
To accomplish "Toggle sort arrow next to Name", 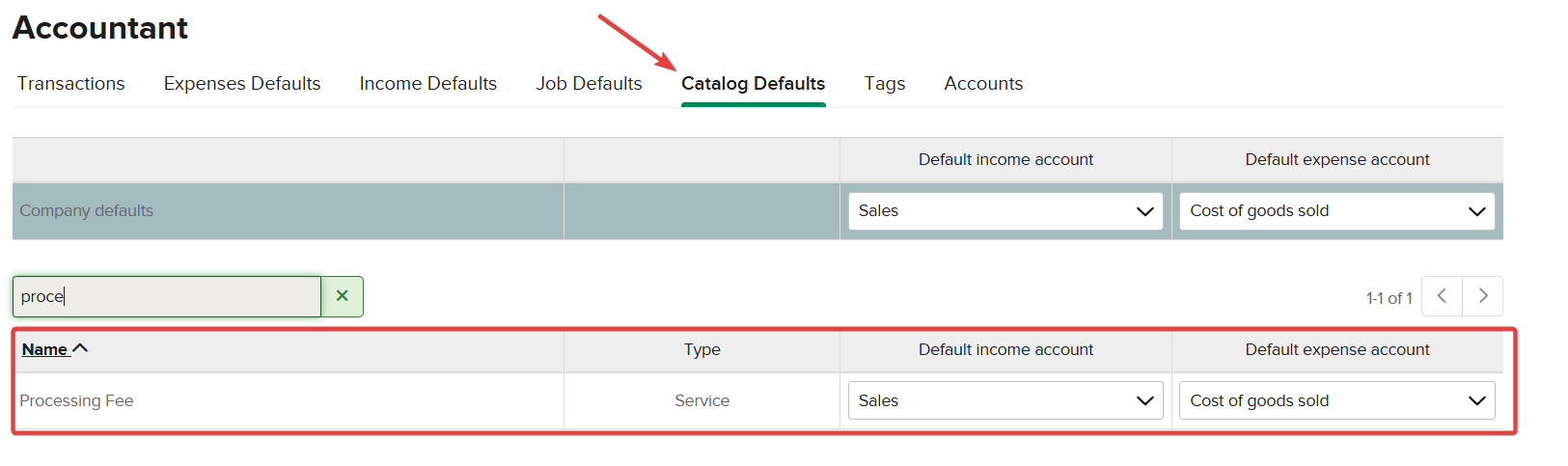I will [81, 348].
